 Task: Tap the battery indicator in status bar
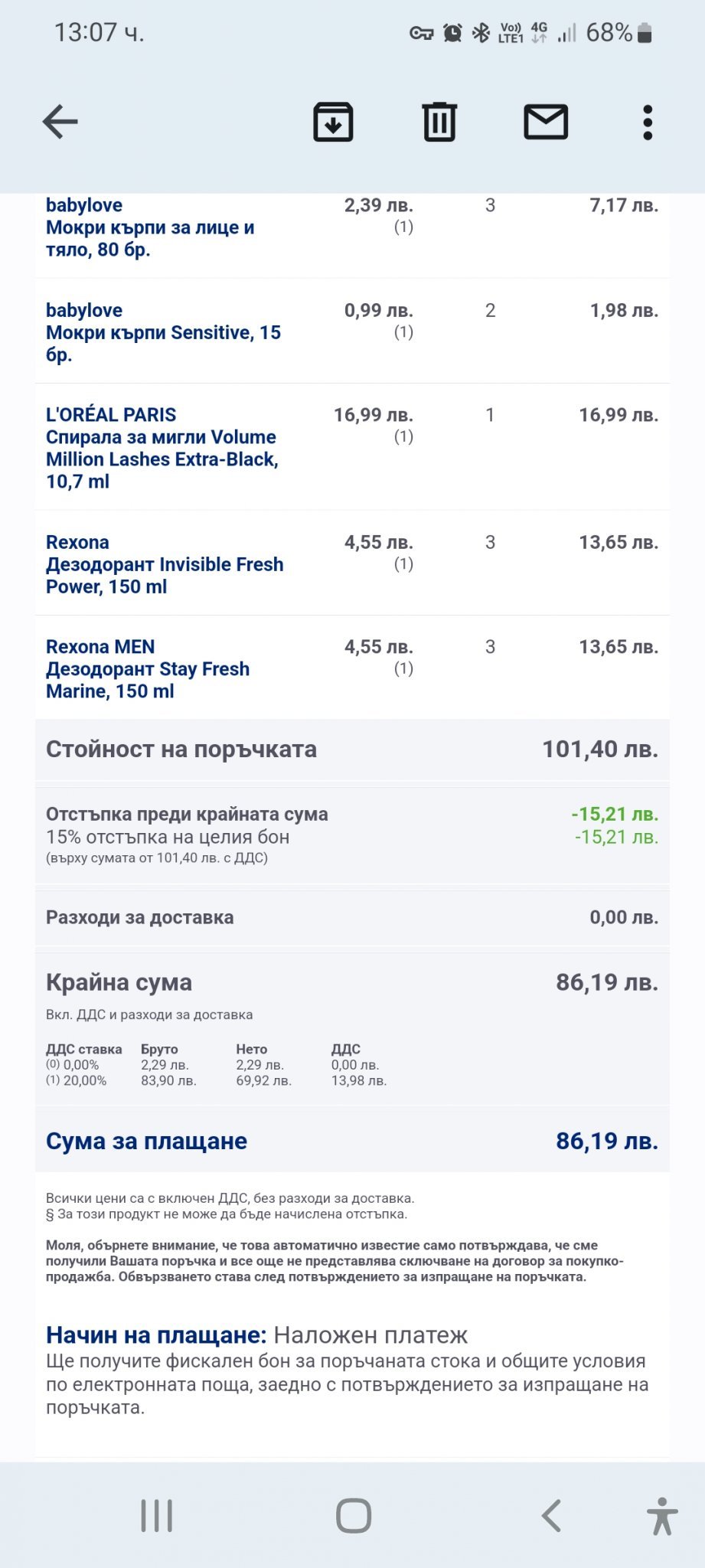[x=645, y=33]
